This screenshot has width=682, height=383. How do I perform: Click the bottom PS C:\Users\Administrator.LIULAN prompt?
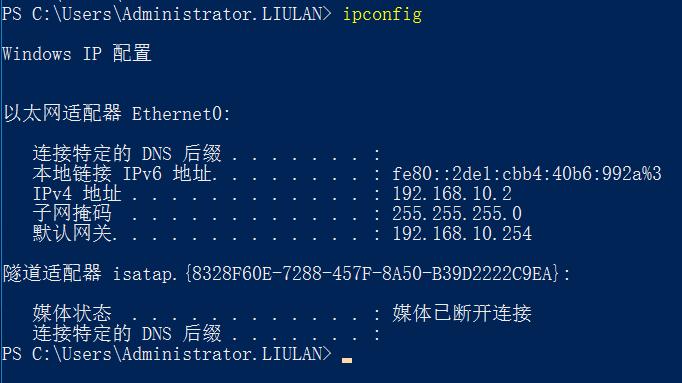[167, 354]
